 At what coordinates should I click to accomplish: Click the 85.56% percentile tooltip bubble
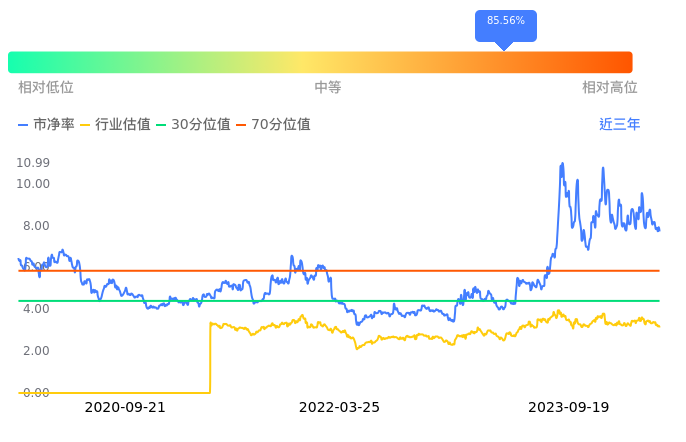point(505,21)
